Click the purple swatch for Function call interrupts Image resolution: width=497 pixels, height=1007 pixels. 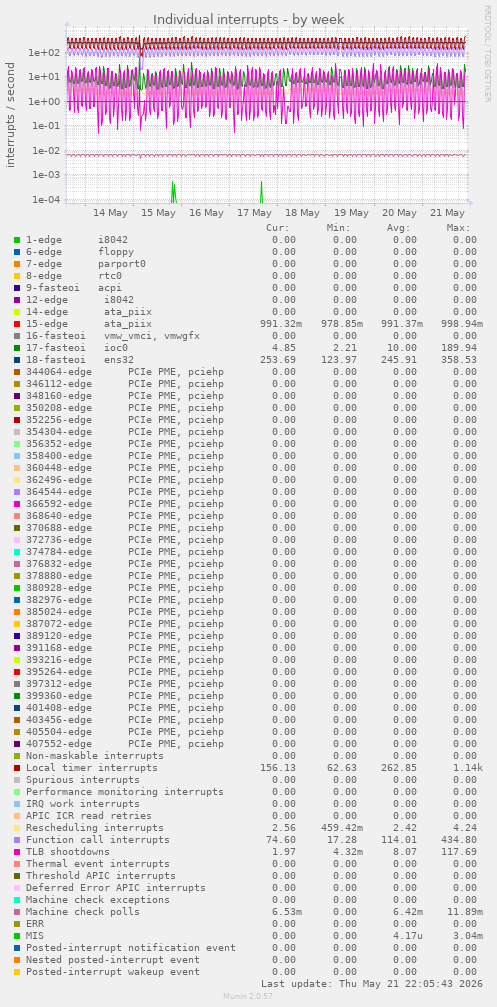click(17, 839)
